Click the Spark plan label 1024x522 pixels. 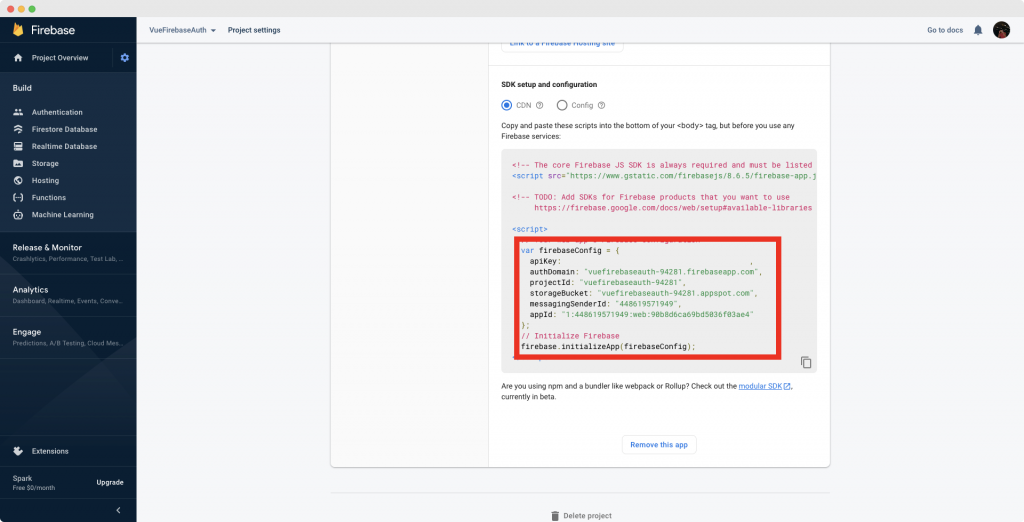[22, 478]
